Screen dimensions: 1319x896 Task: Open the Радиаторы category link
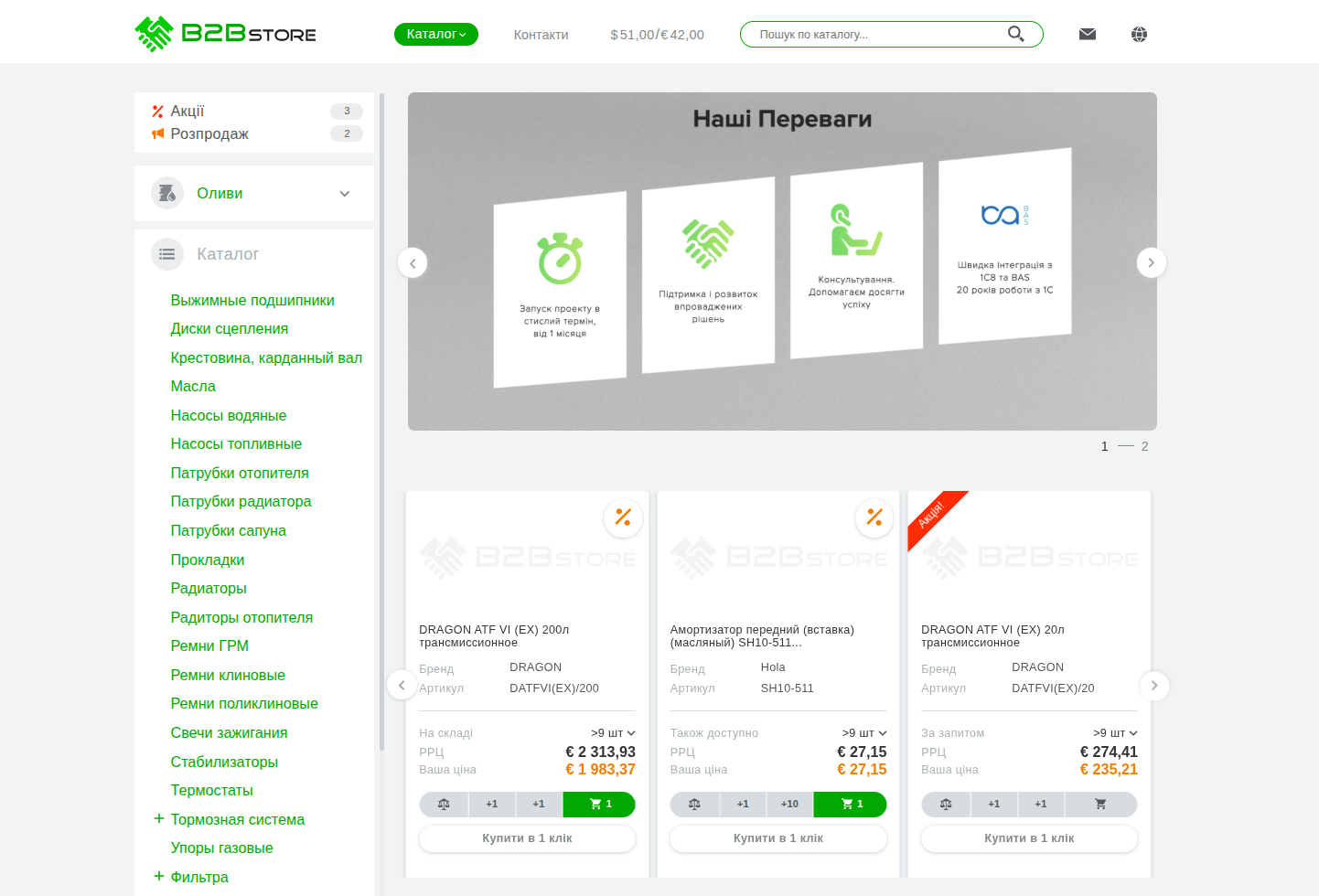tap(209, 589)
